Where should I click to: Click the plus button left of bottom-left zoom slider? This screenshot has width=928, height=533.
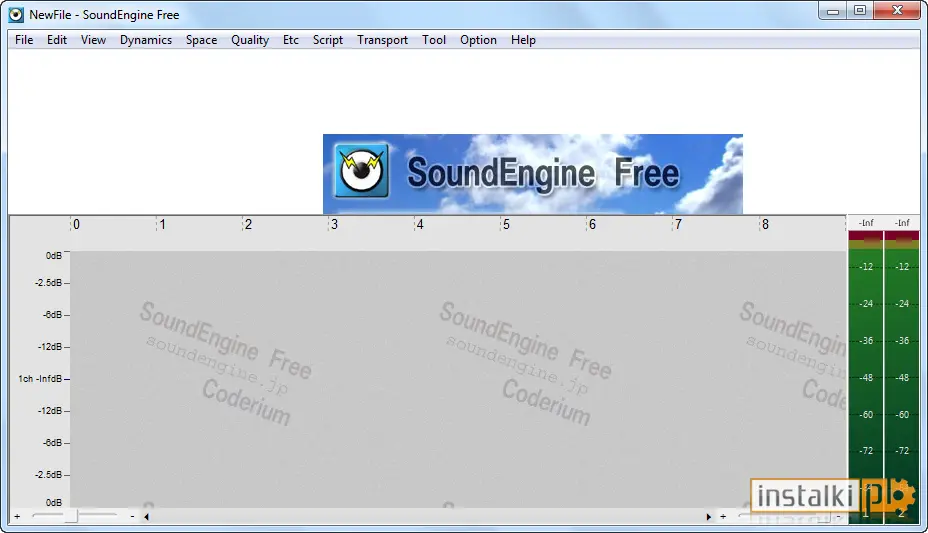(17, 516)
